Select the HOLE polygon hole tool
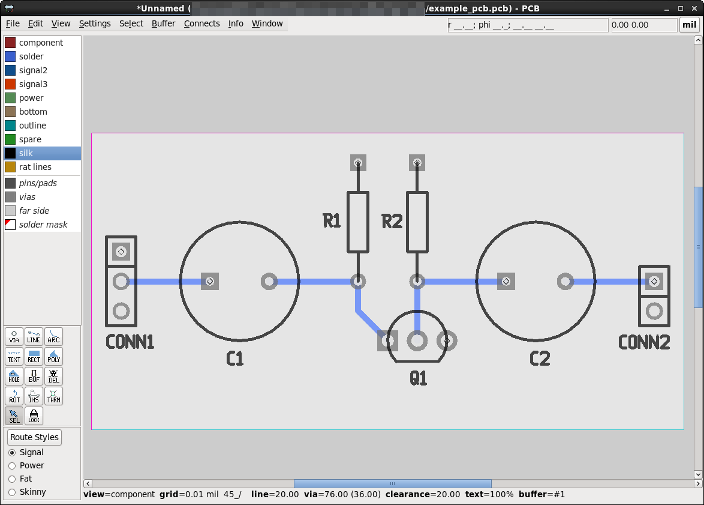 (x=14, y=376)
